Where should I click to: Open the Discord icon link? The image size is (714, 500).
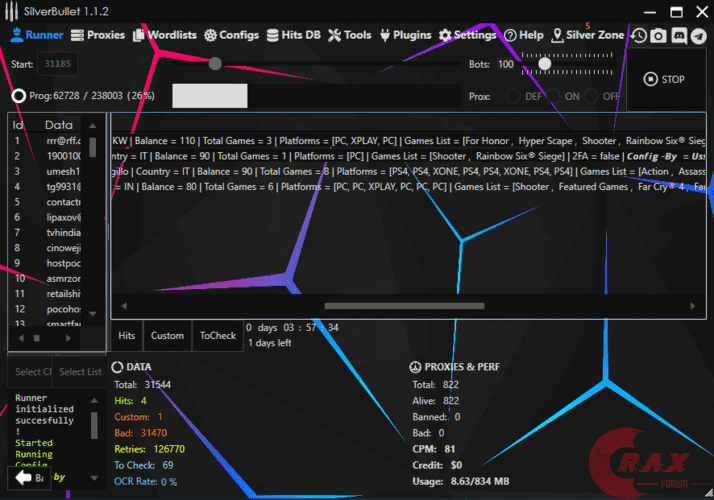tap(678, 36)
